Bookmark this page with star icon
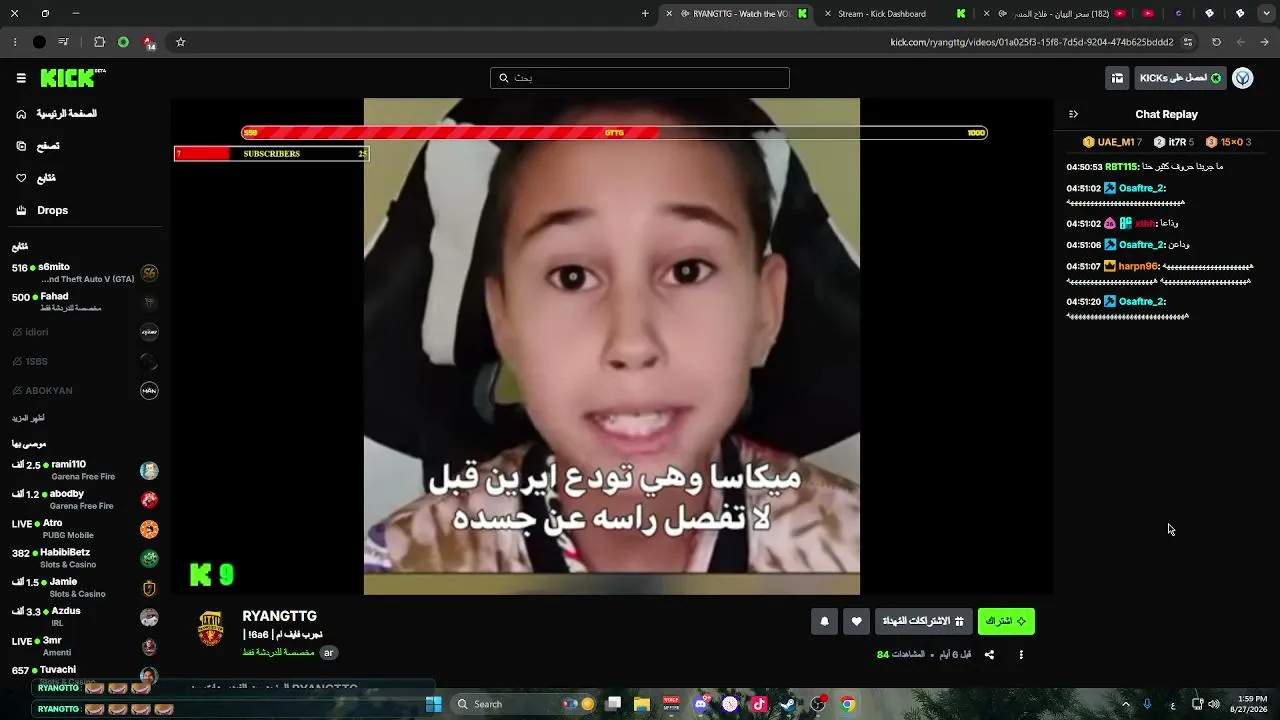 [181, 42]
